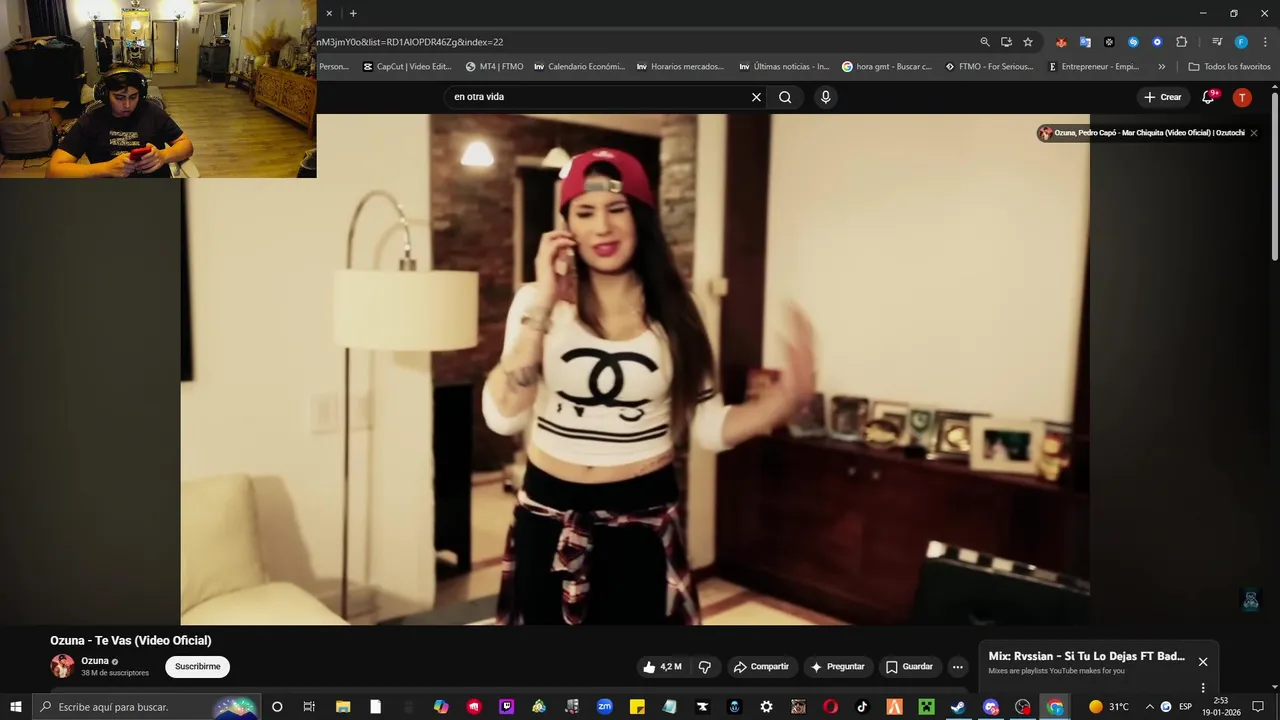The height and width of the screenshot is (720, 1280).
Task: Open more actions three-dot menu
Action: [957, 667]
